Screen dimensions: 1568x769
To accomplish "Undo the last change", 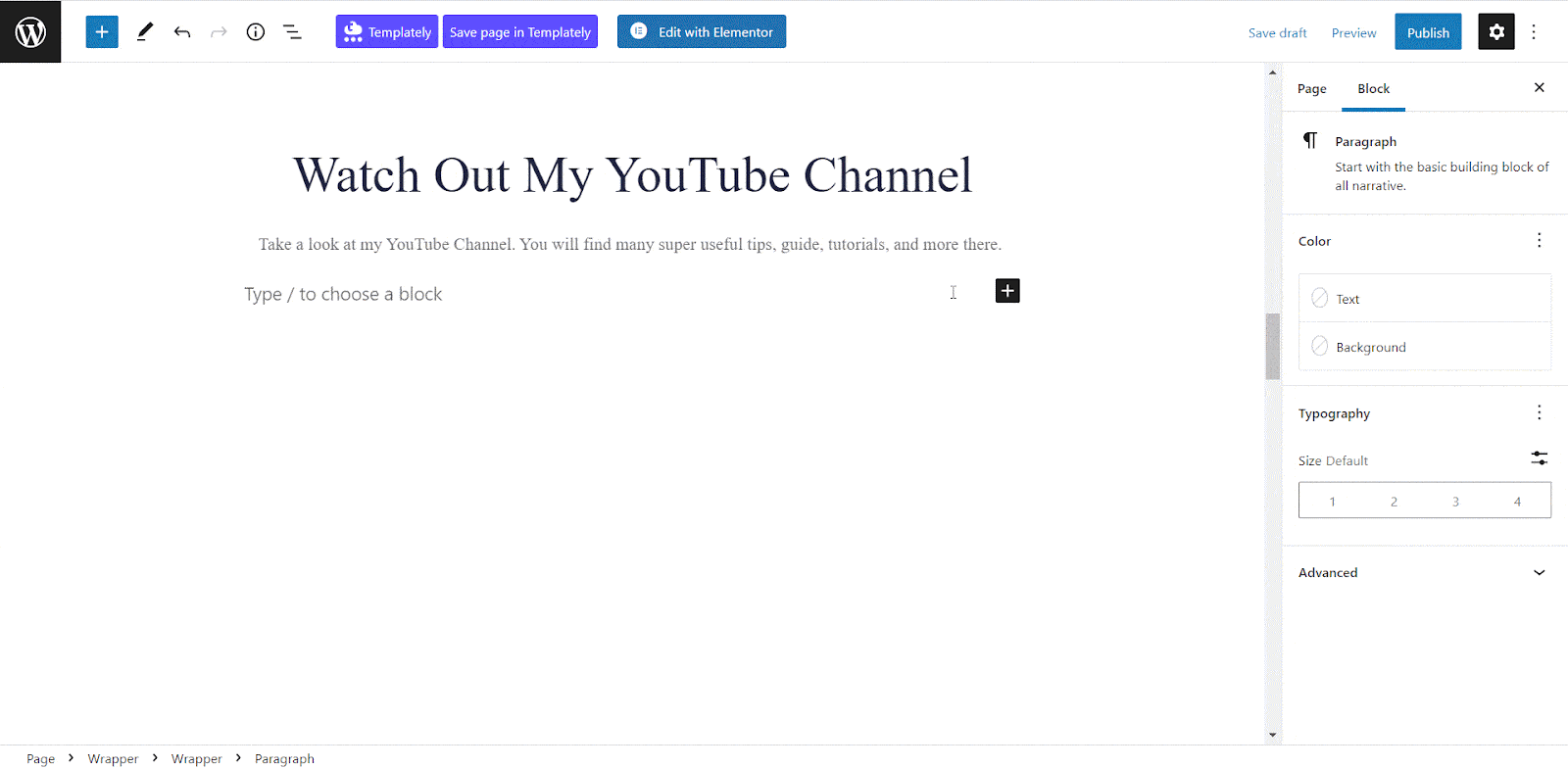I will tap(182, 31).
